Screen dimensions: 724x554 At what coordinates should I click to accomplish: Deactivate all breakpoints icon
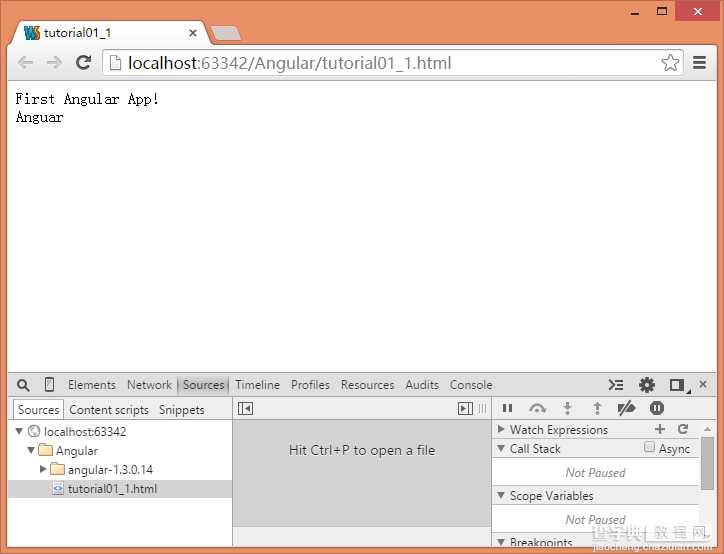pos(626,408)
